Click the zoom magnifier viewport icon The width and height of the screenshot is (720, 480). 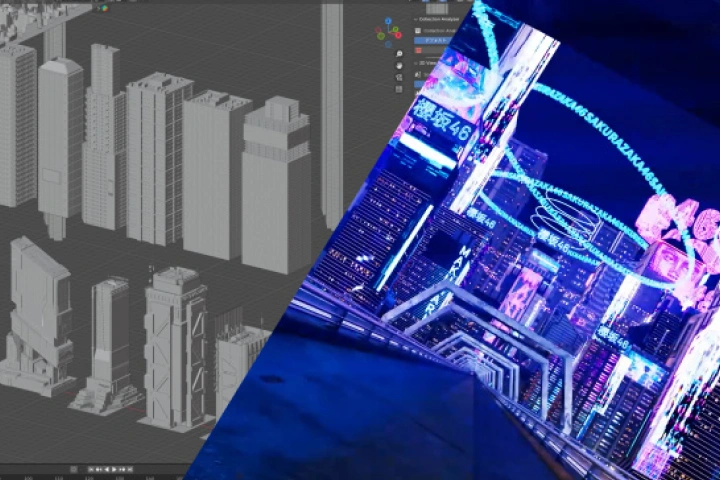pos(399,54)
